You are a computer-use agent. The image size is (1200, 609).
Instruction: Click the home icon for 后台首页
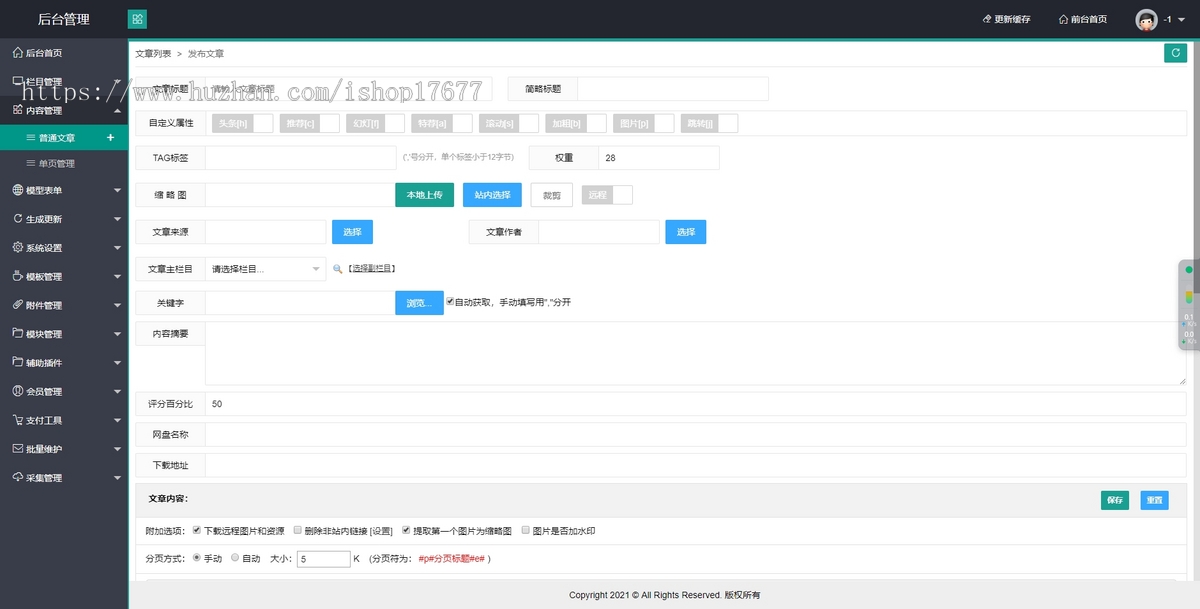point(18,53)
